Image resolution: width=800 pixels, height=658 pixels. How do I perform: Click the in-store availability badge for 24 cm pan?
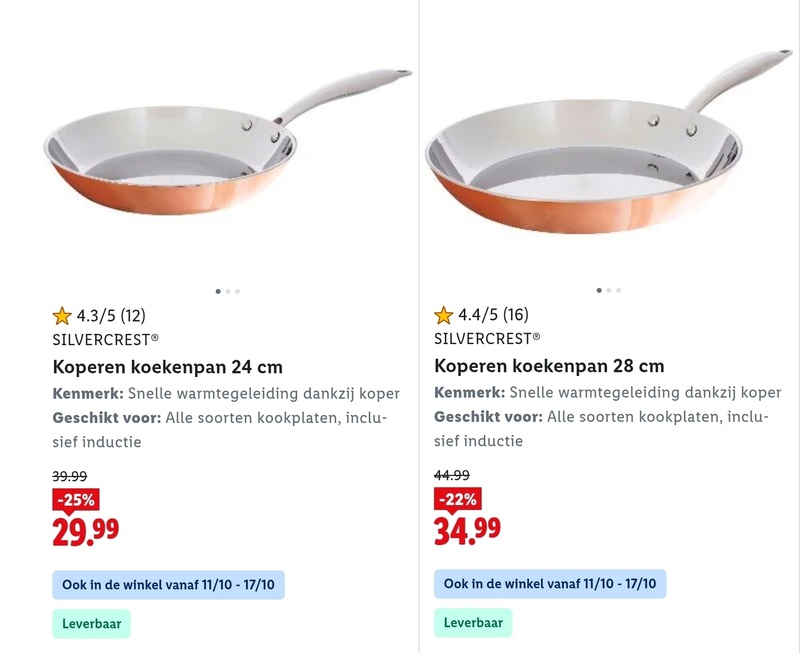click(168, 584)
